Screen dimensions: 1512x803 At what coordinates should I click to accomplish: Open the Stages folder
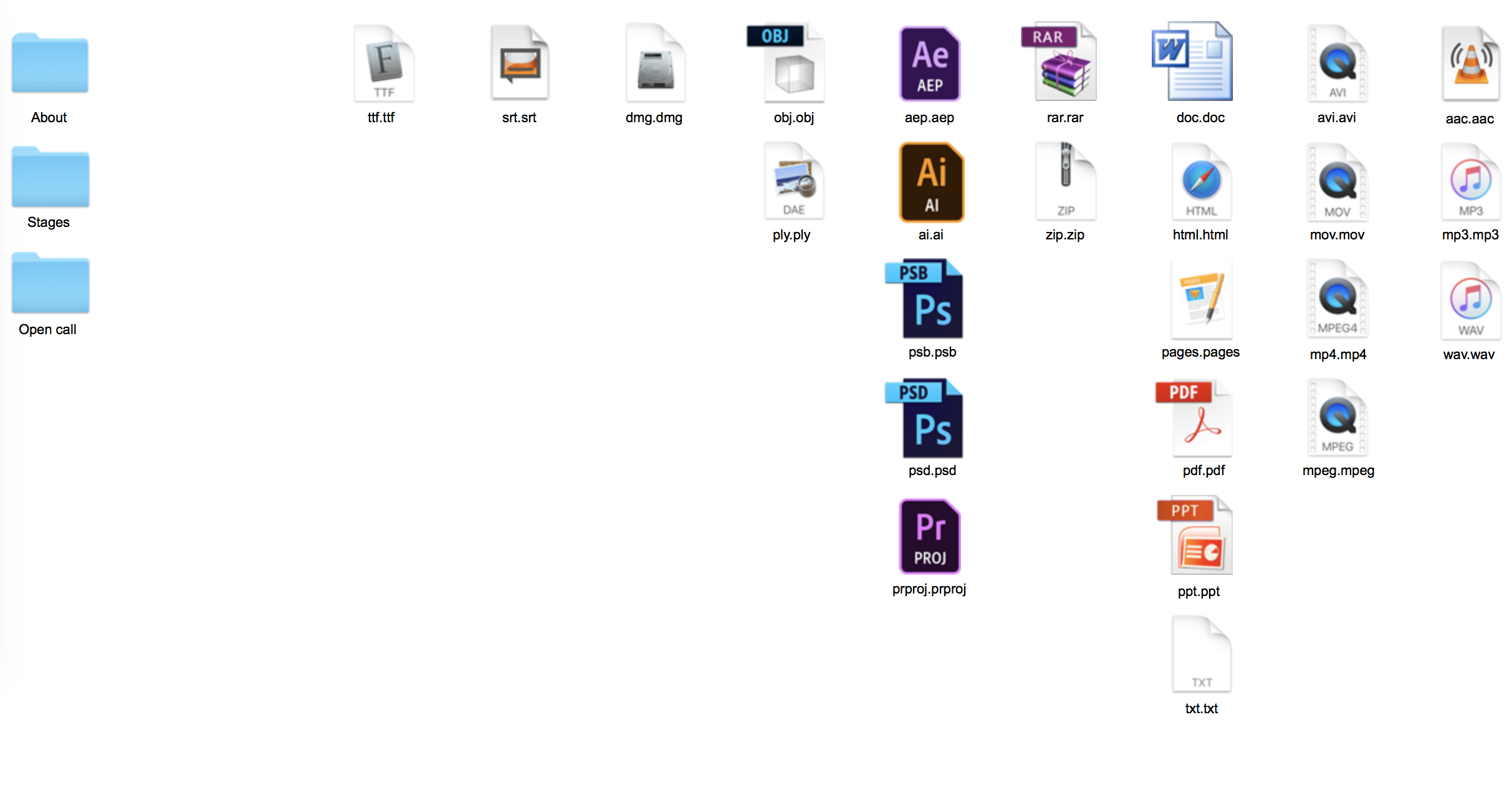click(50, 176)
